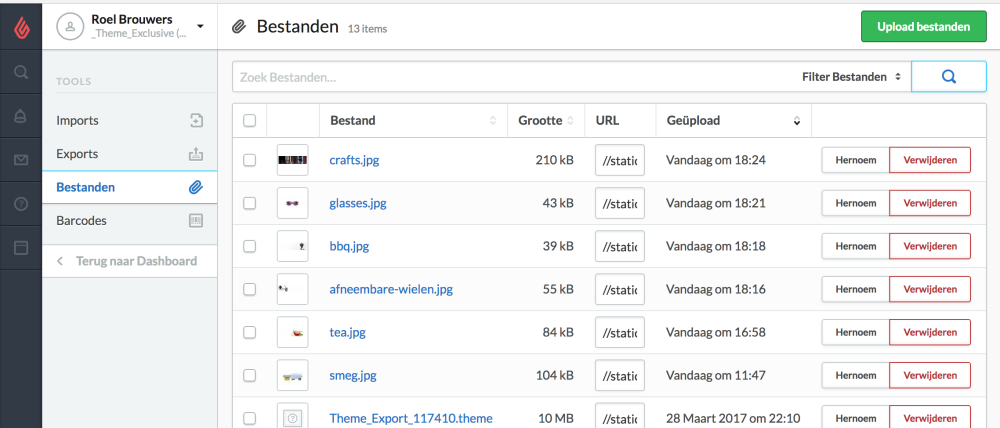Open Exports in the Tools menu
The width and height of the screenshot is (1000, 428).
129,154
